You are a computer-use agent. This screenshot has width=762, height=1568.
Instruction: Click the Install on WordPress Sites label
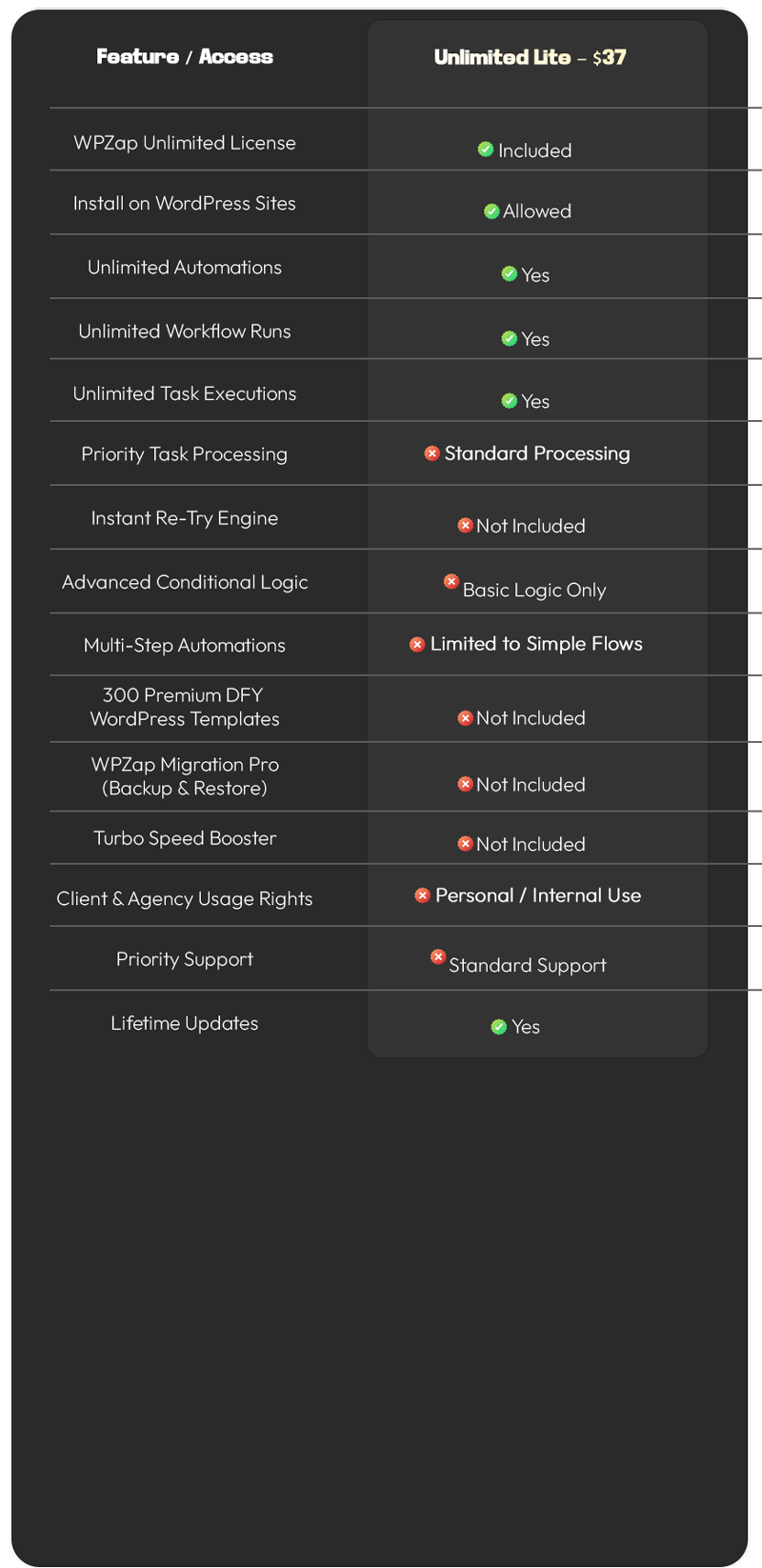pos(185,203)
